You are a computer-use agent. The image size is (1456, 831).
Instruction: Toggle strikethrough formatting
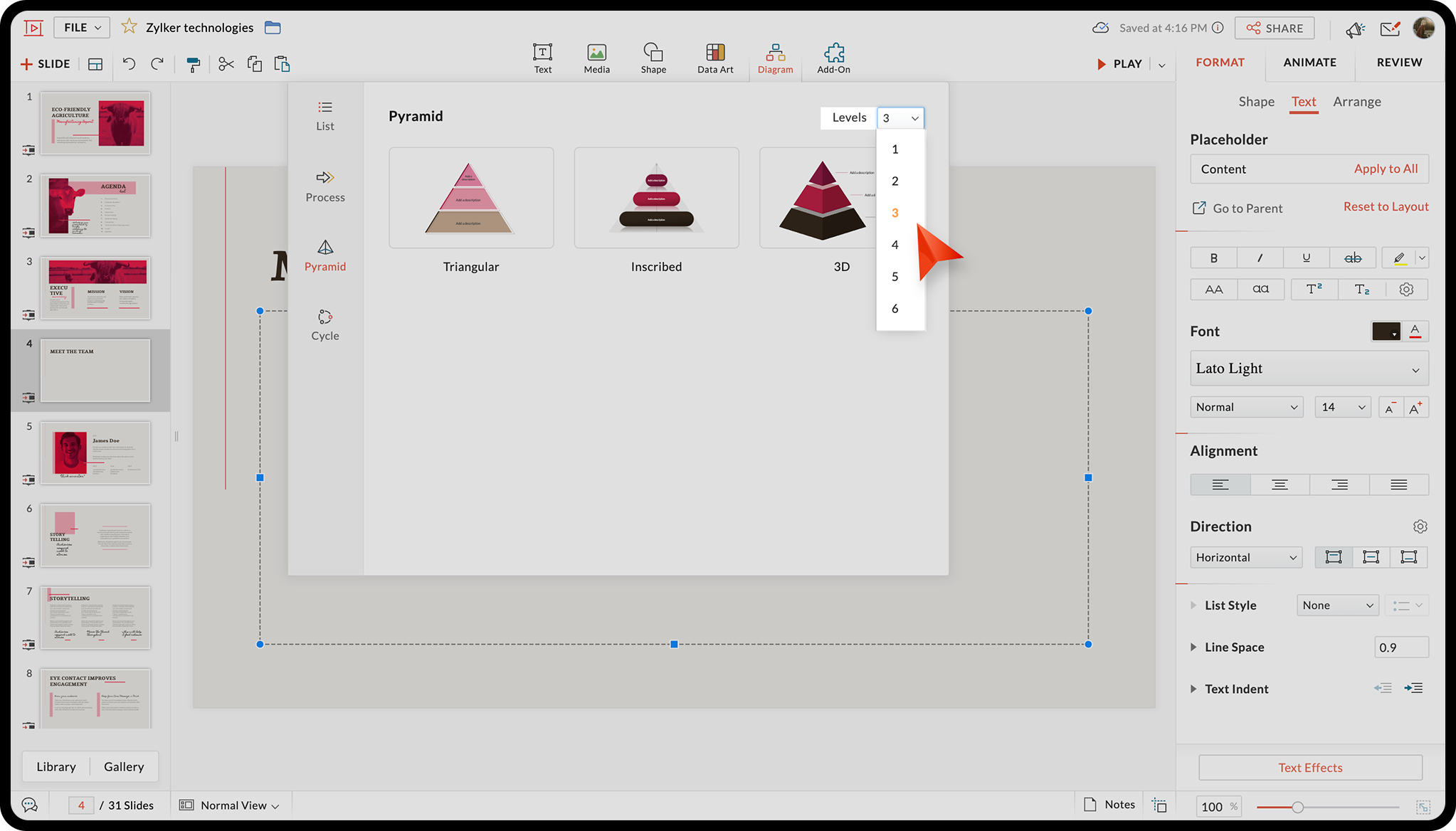point(1352,258)
